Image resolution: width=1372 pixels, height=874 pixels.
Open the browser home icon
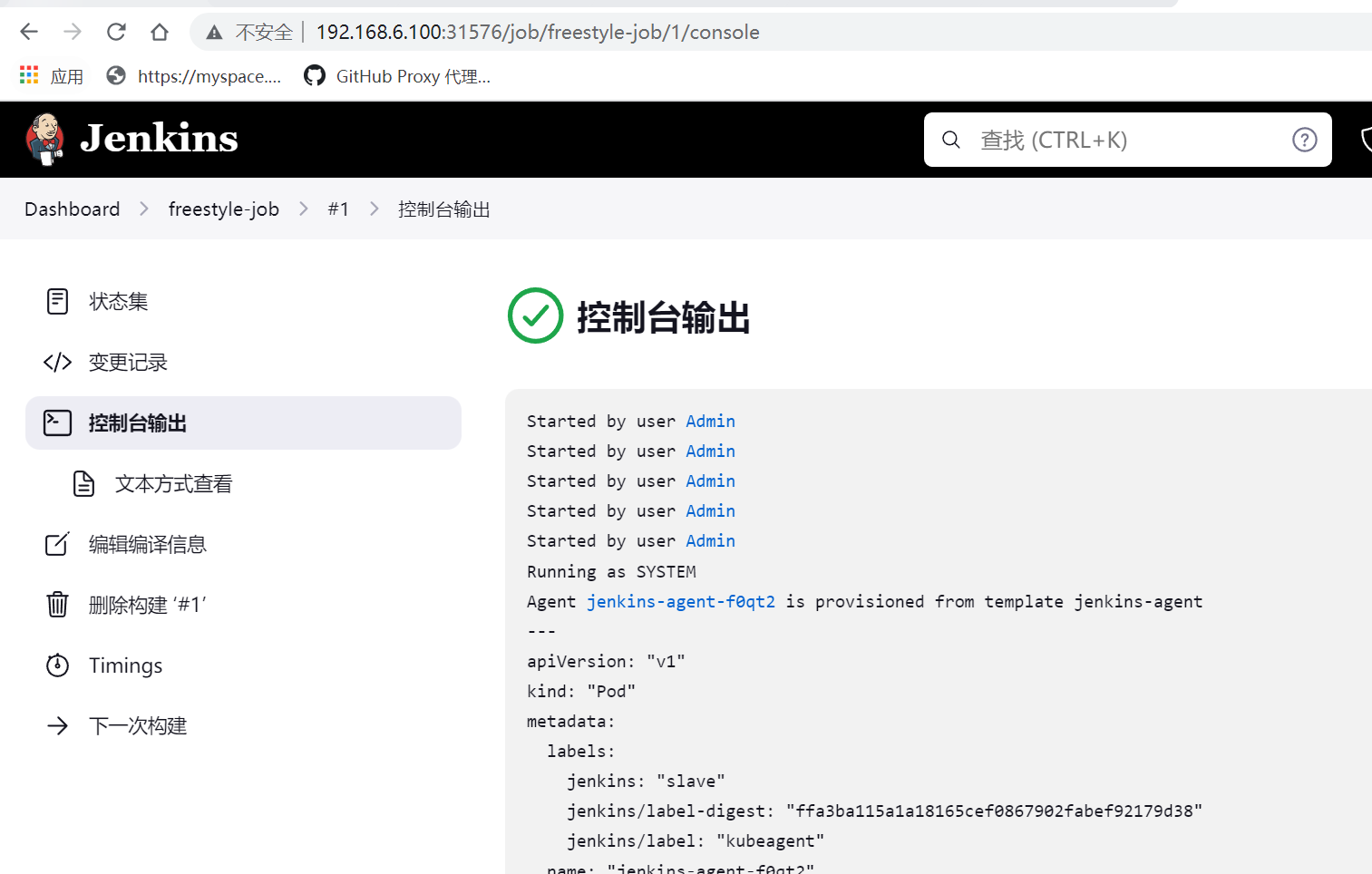click(x=160, y=32)
